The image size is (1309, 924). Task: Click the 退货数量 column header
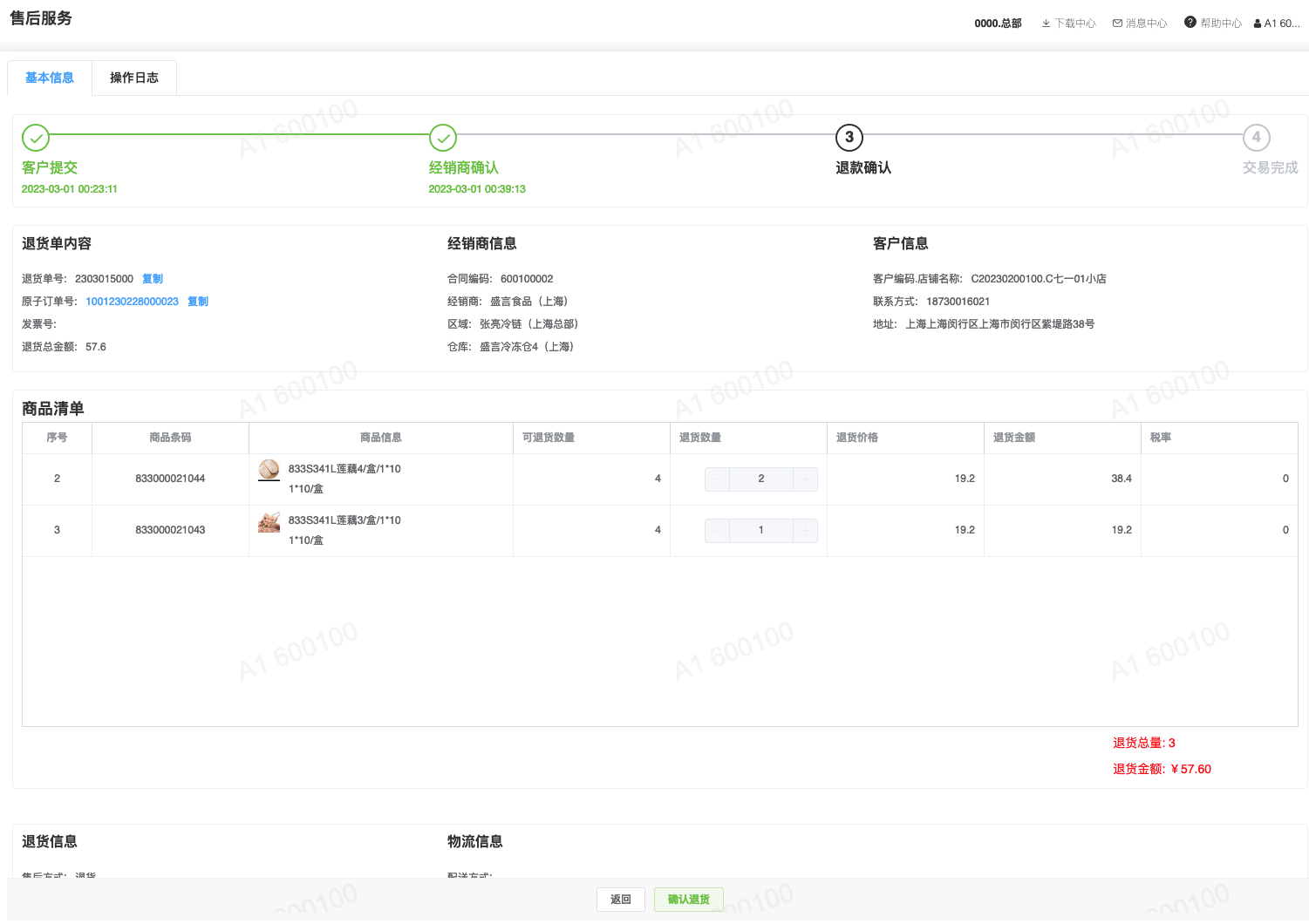(748, 438)
